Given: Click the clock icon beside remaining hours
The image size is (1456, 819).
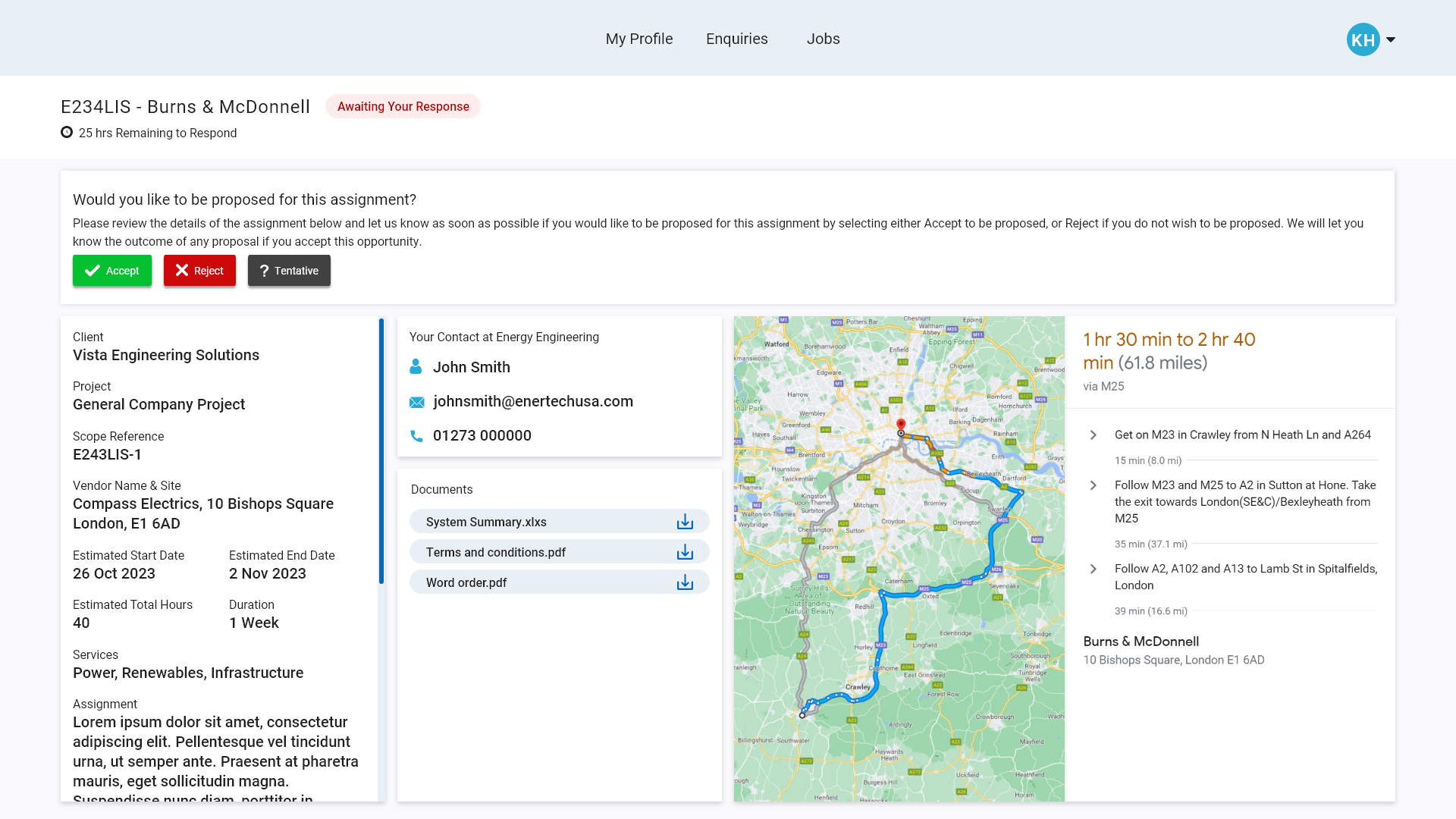Looking at the screenshot, I should point(67,133).
